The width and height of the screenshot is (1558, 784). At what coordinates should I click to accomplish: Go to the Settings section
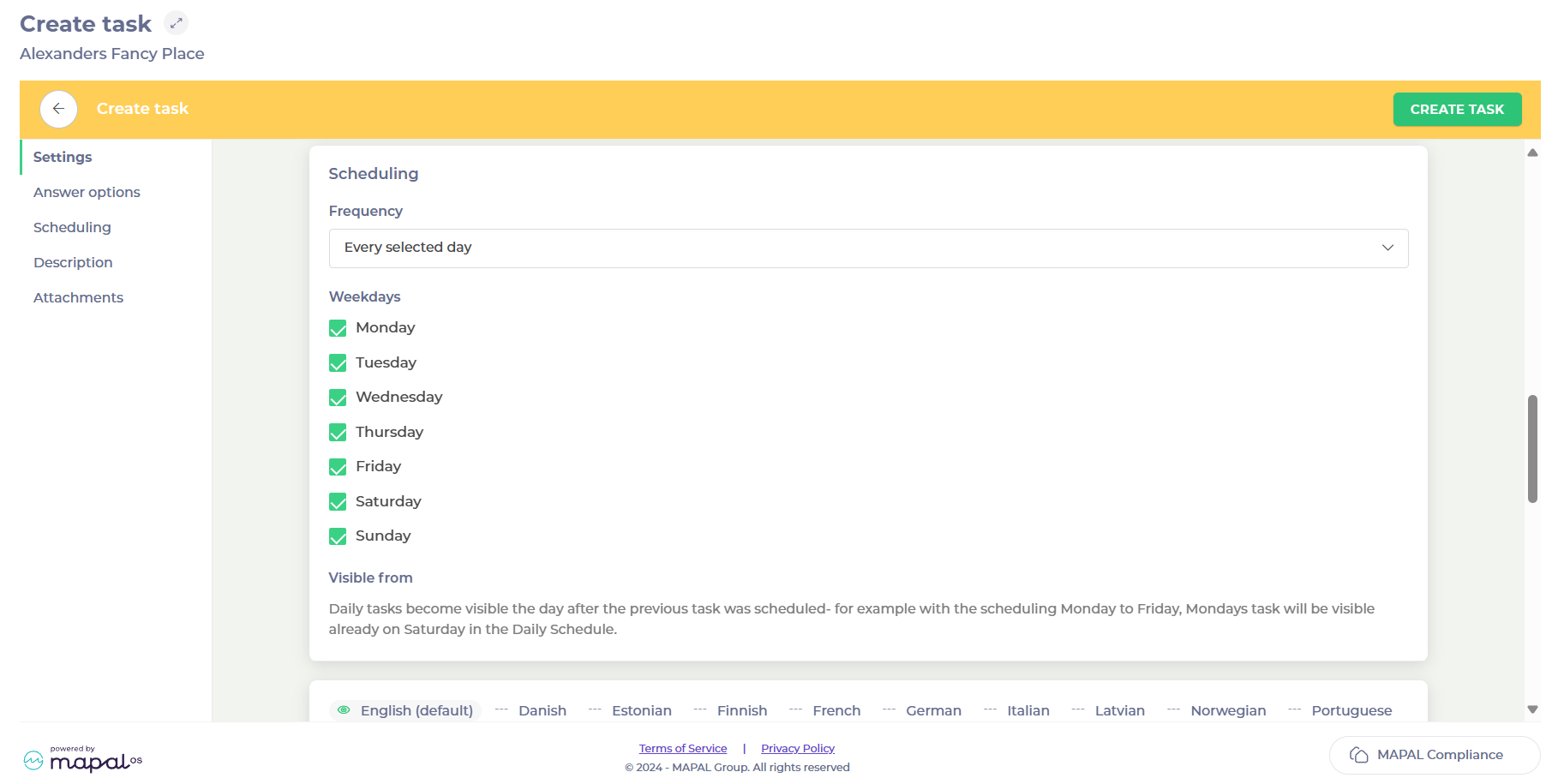point(63,157)
